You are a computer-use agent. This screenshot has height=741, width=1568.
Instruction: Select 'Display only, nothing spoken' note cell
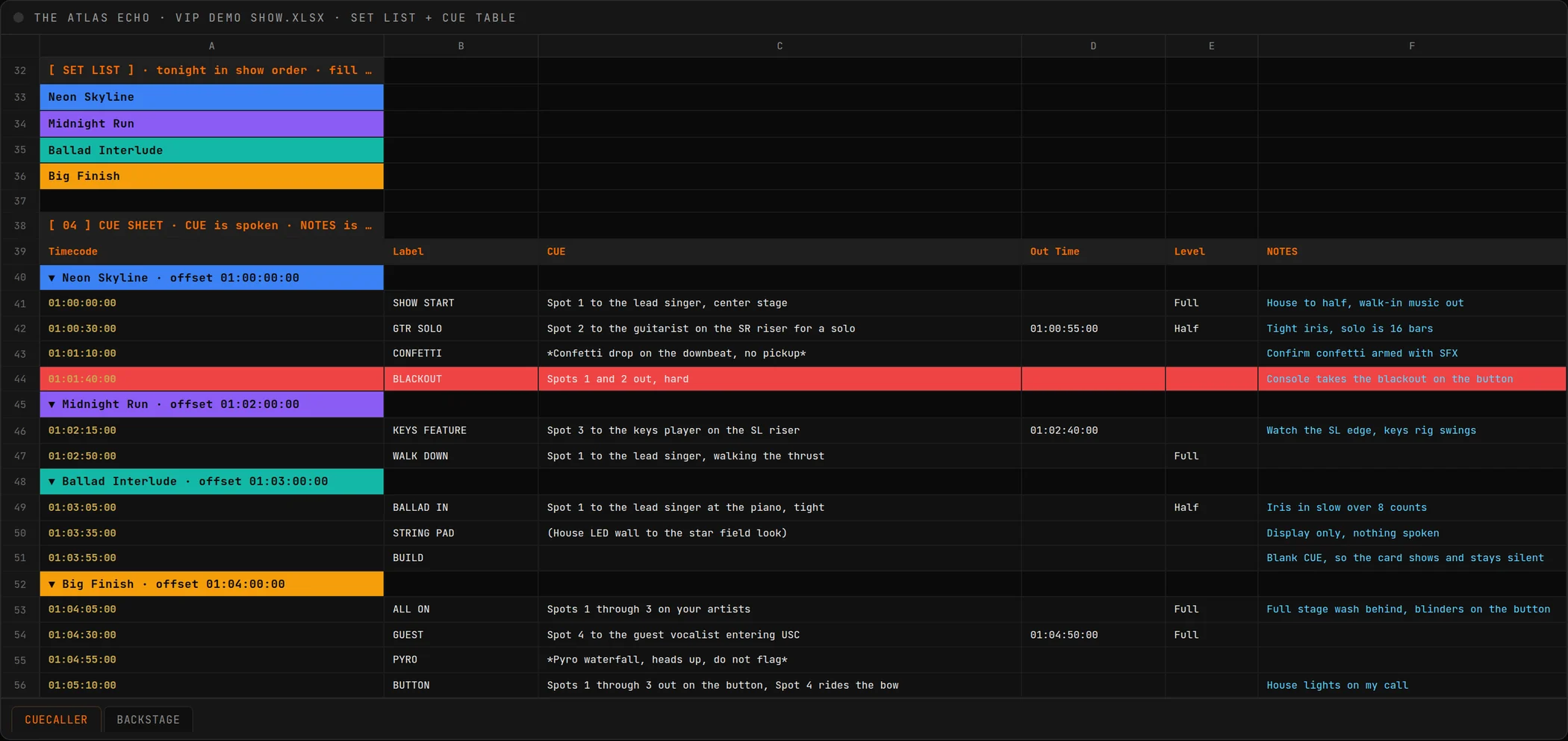tap(1412, 533)
